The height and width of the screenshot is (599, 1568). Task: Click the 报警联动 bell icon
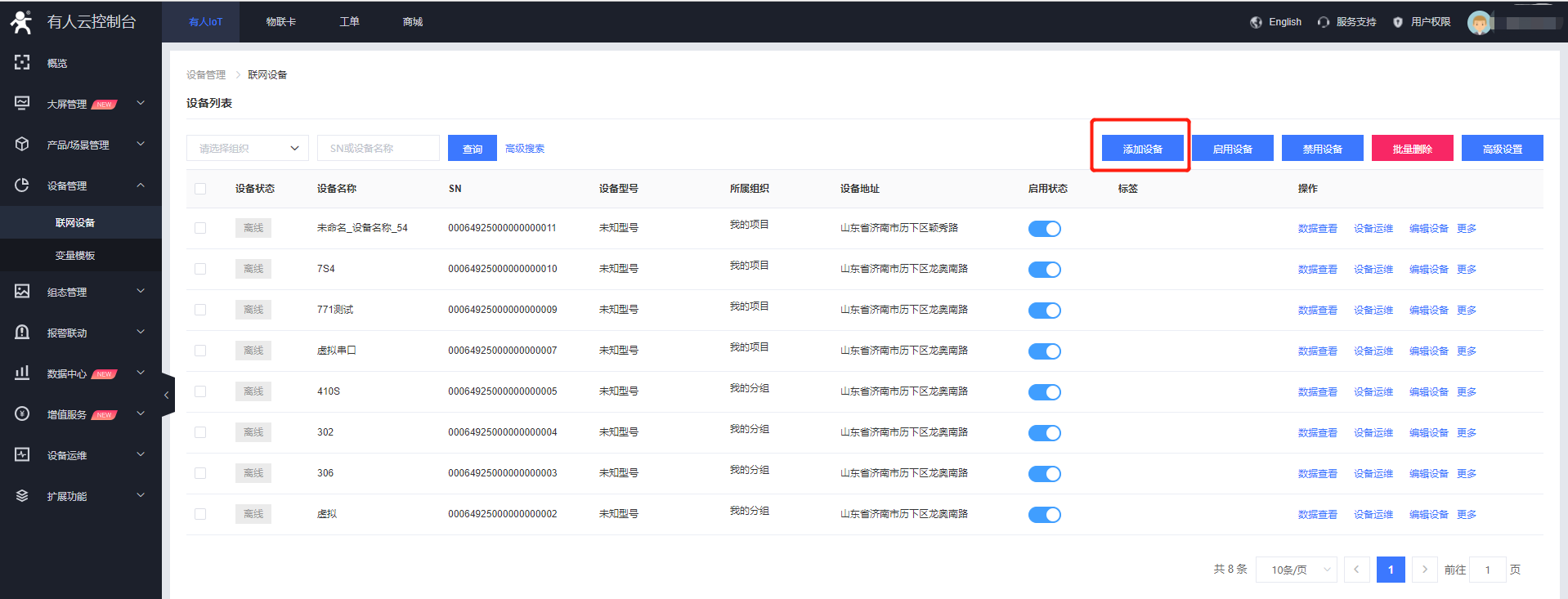(x=22, y=333)
